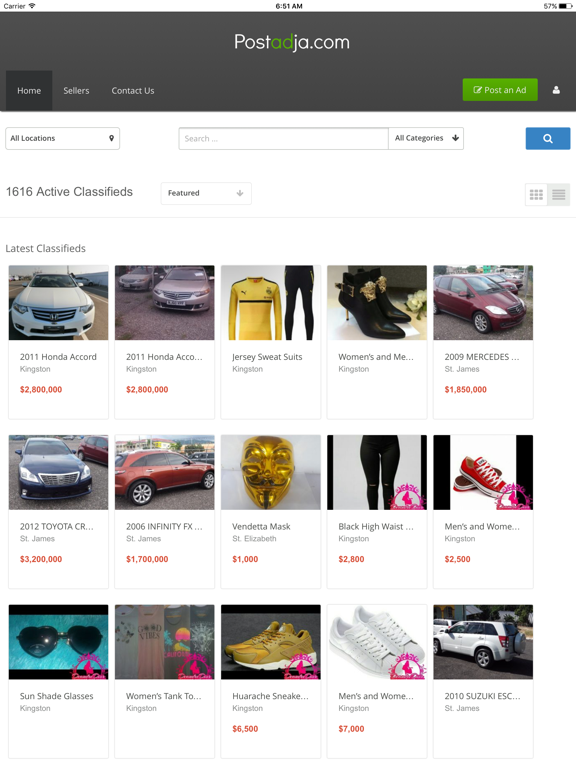Click the Black High Waist title
This screenshot has height=768, width=576.
pyautogui.click(x=376, y=527)
